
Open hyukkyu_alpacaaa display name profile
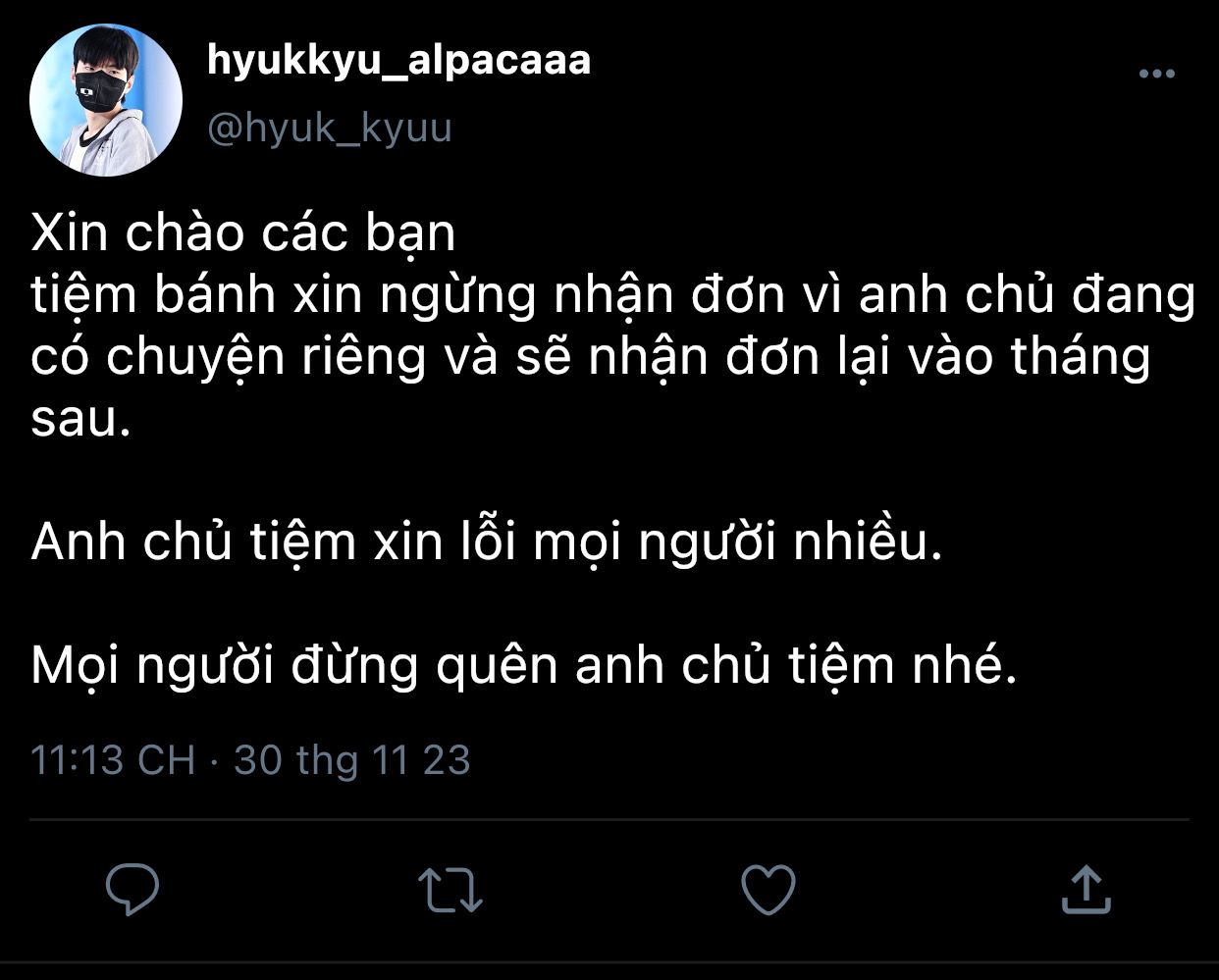click(x=398, y=61)
